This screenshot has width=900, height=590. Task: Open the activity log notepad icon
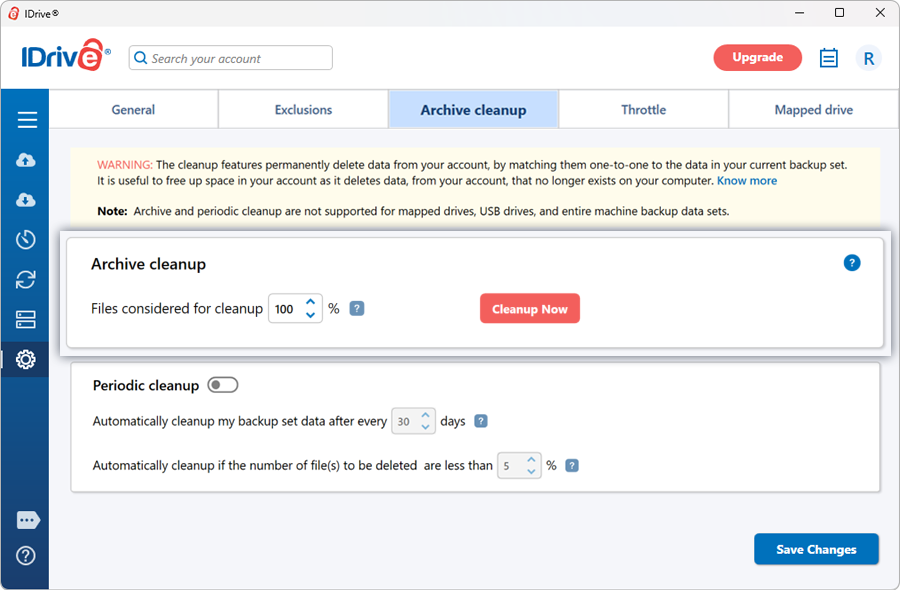(x=828, y=58)
